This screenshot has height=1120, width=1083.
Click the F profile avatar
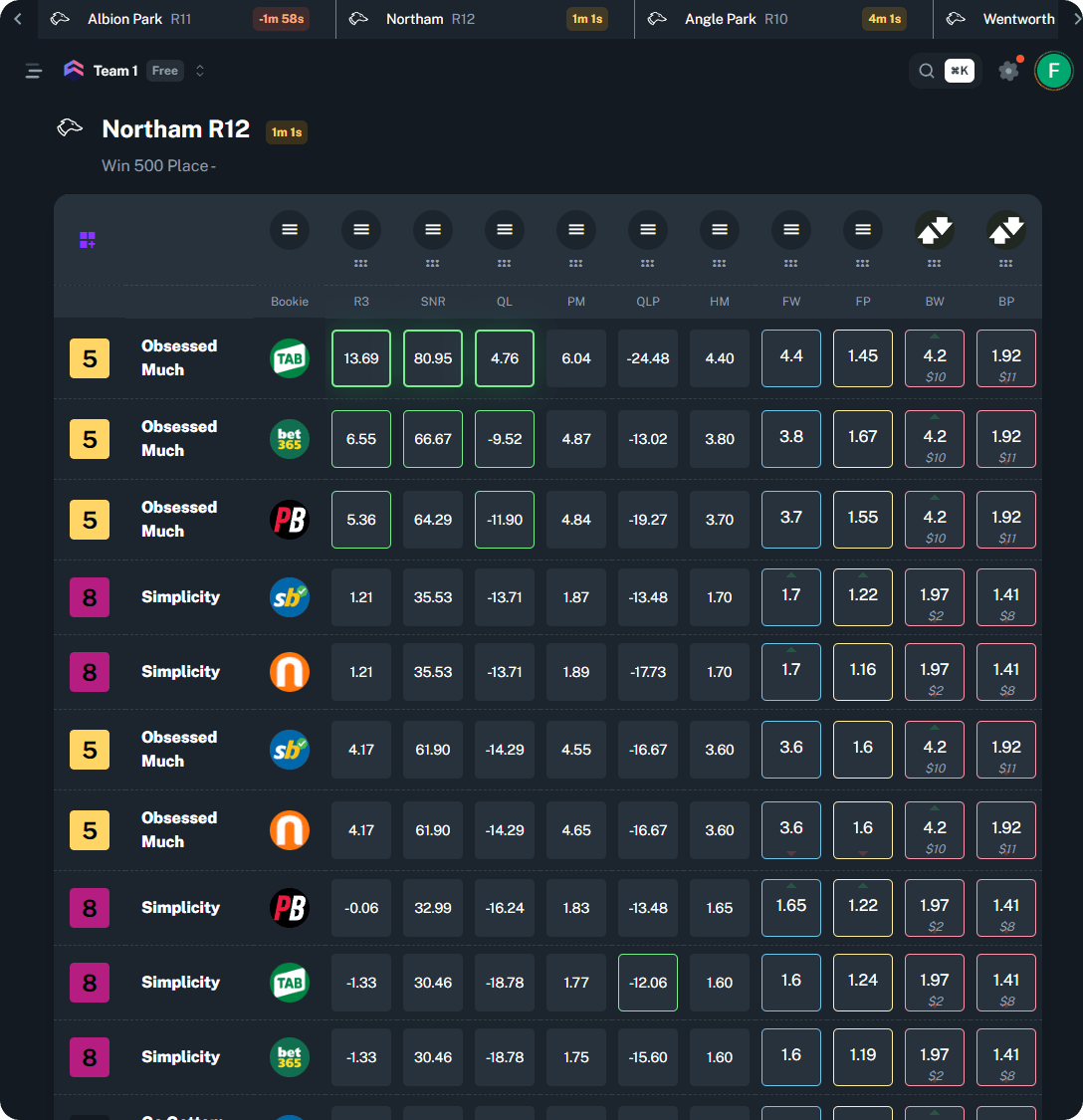click(1053, 71)
